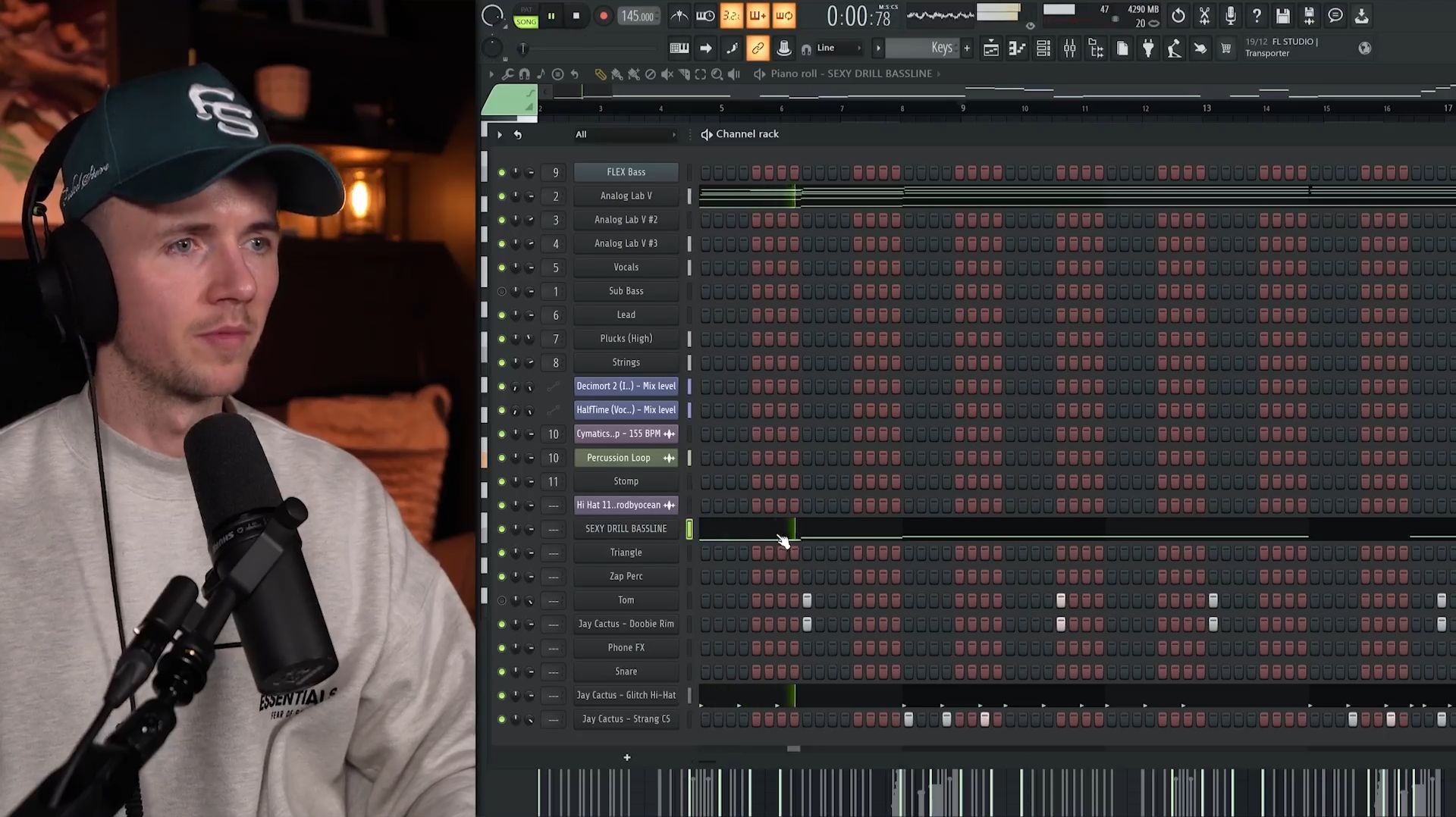Mute the Vocals channel

point(501,268)
